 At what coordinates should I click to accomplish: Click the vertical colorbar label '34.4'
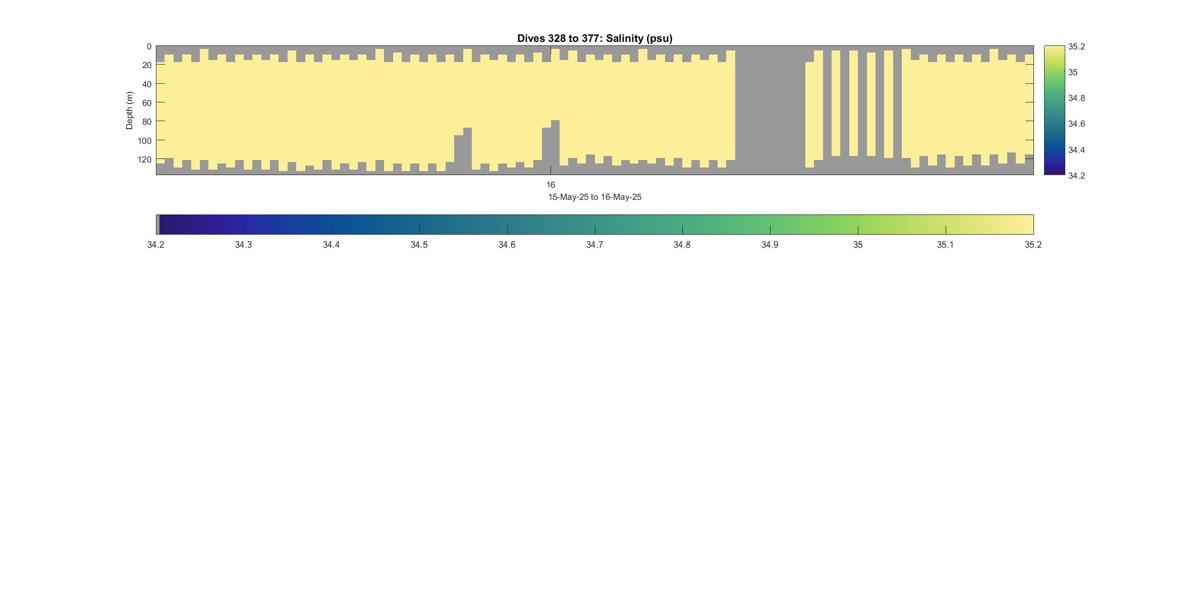1076,150
